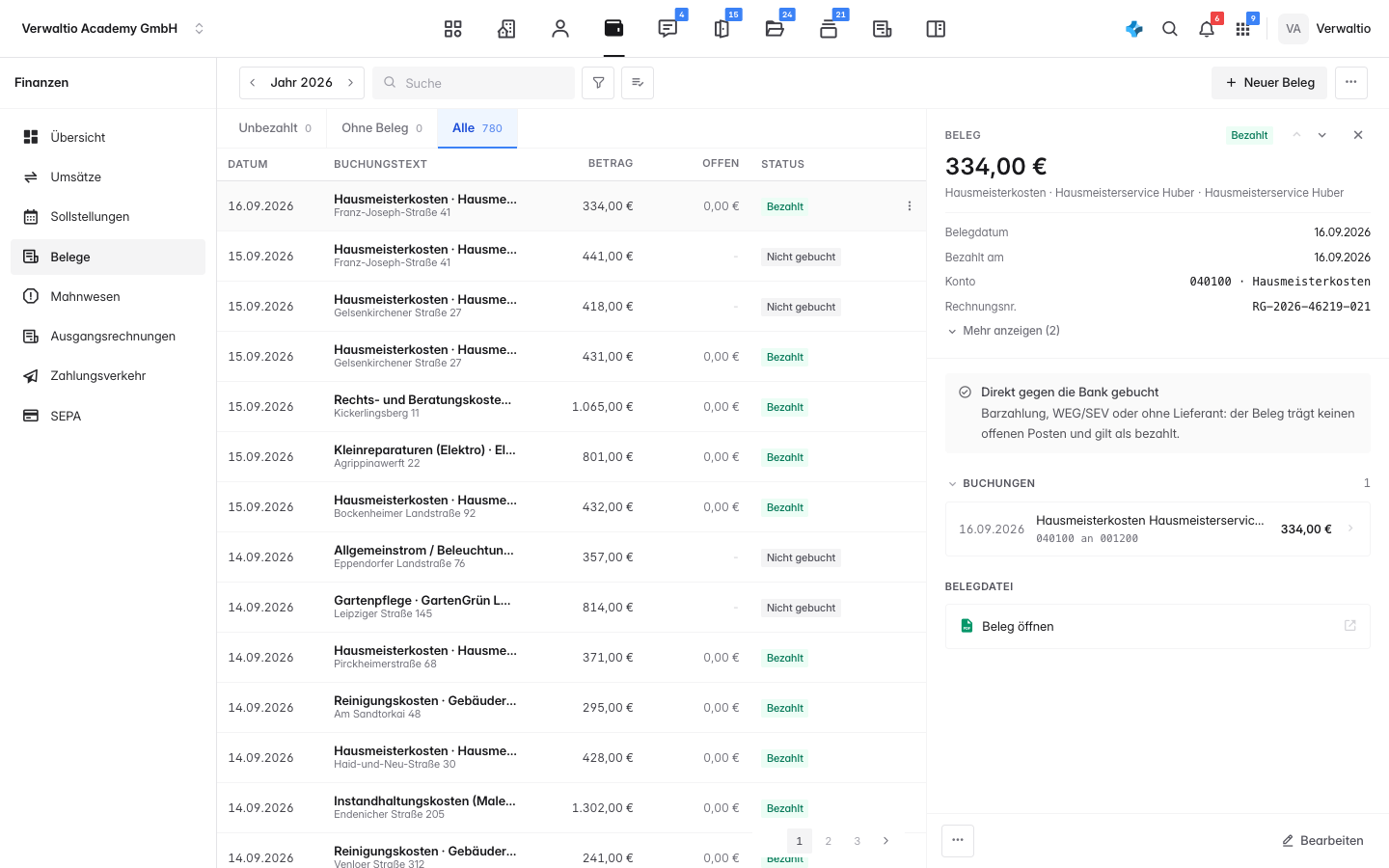The width and height of the screenshot is (1389, 868).
Task: Open global search magnifier icon
Action: (1170, 29)
